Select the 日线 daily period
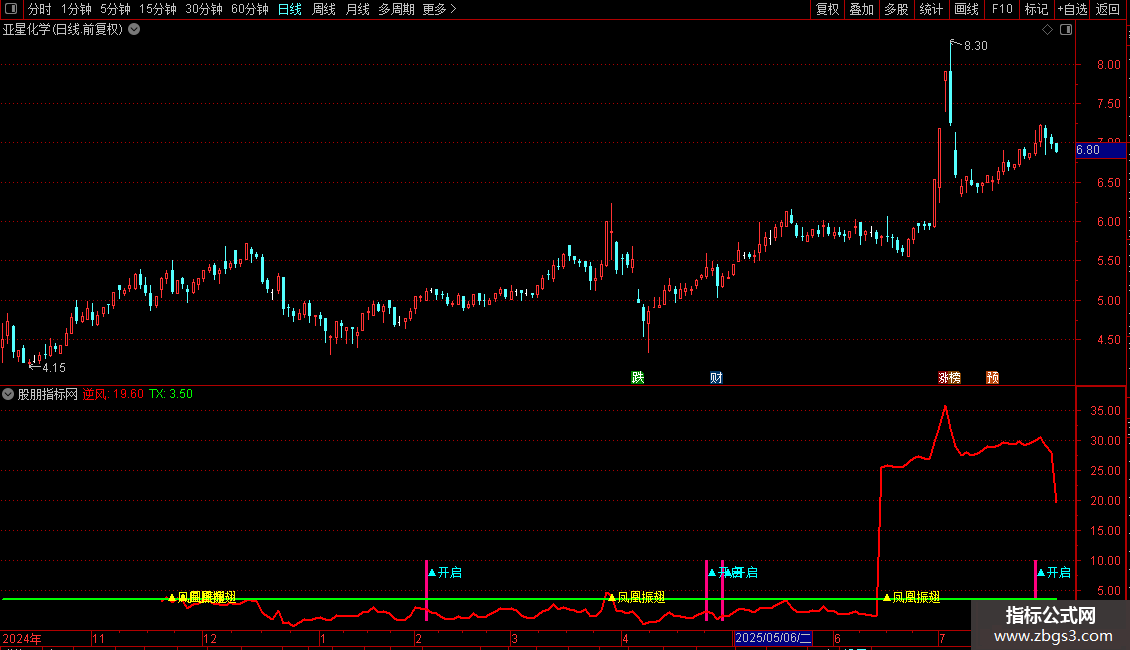The height and width of the screenshot is (650, 1130). point(290,9)
